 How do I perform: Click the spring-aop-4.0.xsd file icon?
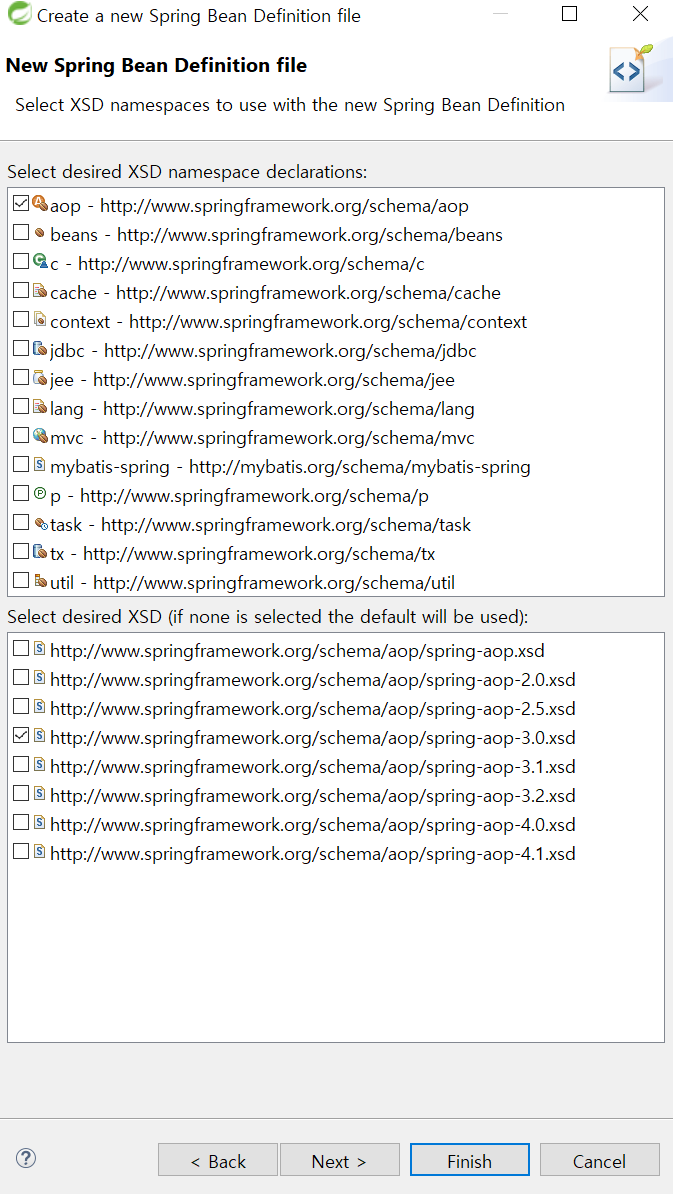click(x=40, y=823)
